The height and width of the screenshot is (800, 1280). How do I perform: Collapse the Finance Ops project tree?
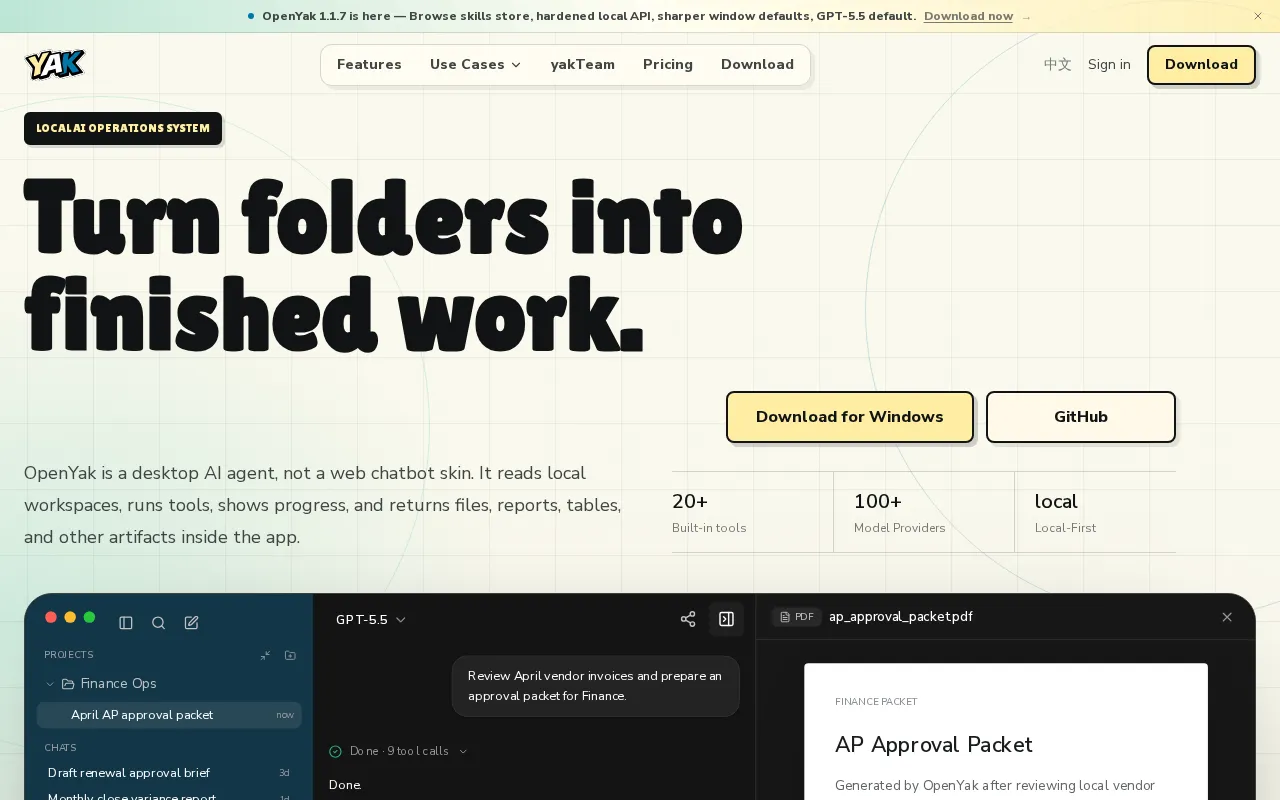(50, 684)
